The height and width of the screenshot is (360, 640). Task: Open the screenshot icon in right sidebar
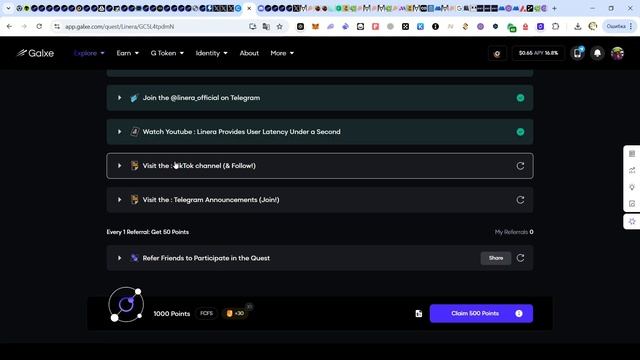[632, 204]
